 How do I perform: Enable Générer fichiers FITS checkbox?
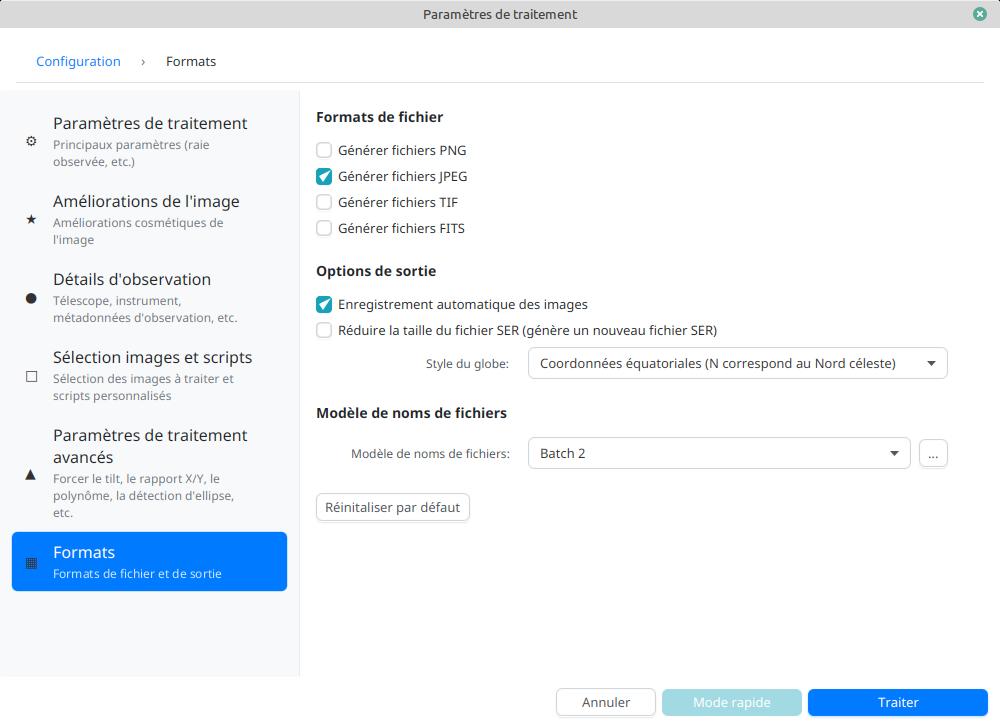(x=324, y=228)
